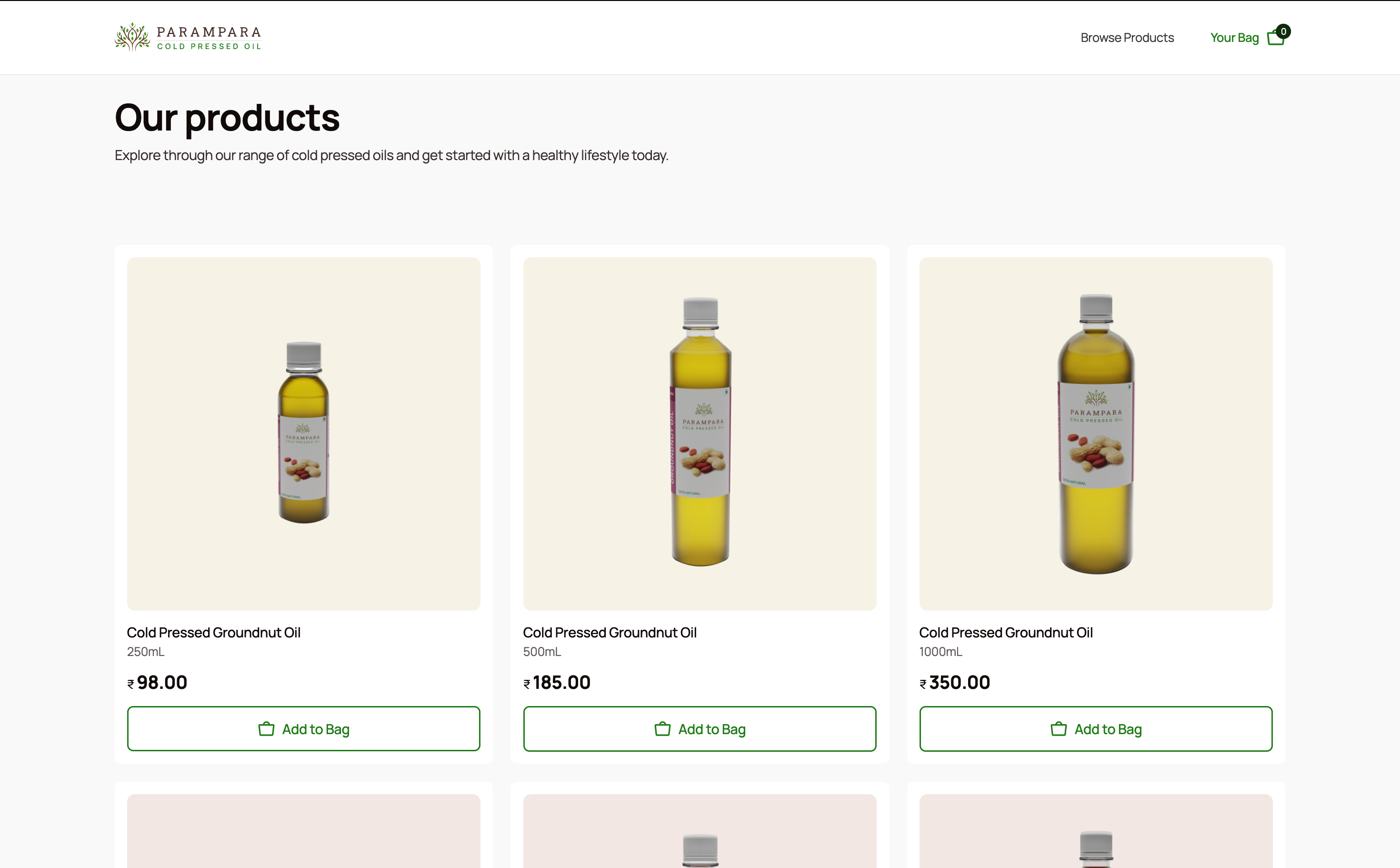Click the Cold Pressed Groundnut Oil title above 1000mL
The width and height of the screenshot is (1400, 868).
click(x=1006, y=632)
